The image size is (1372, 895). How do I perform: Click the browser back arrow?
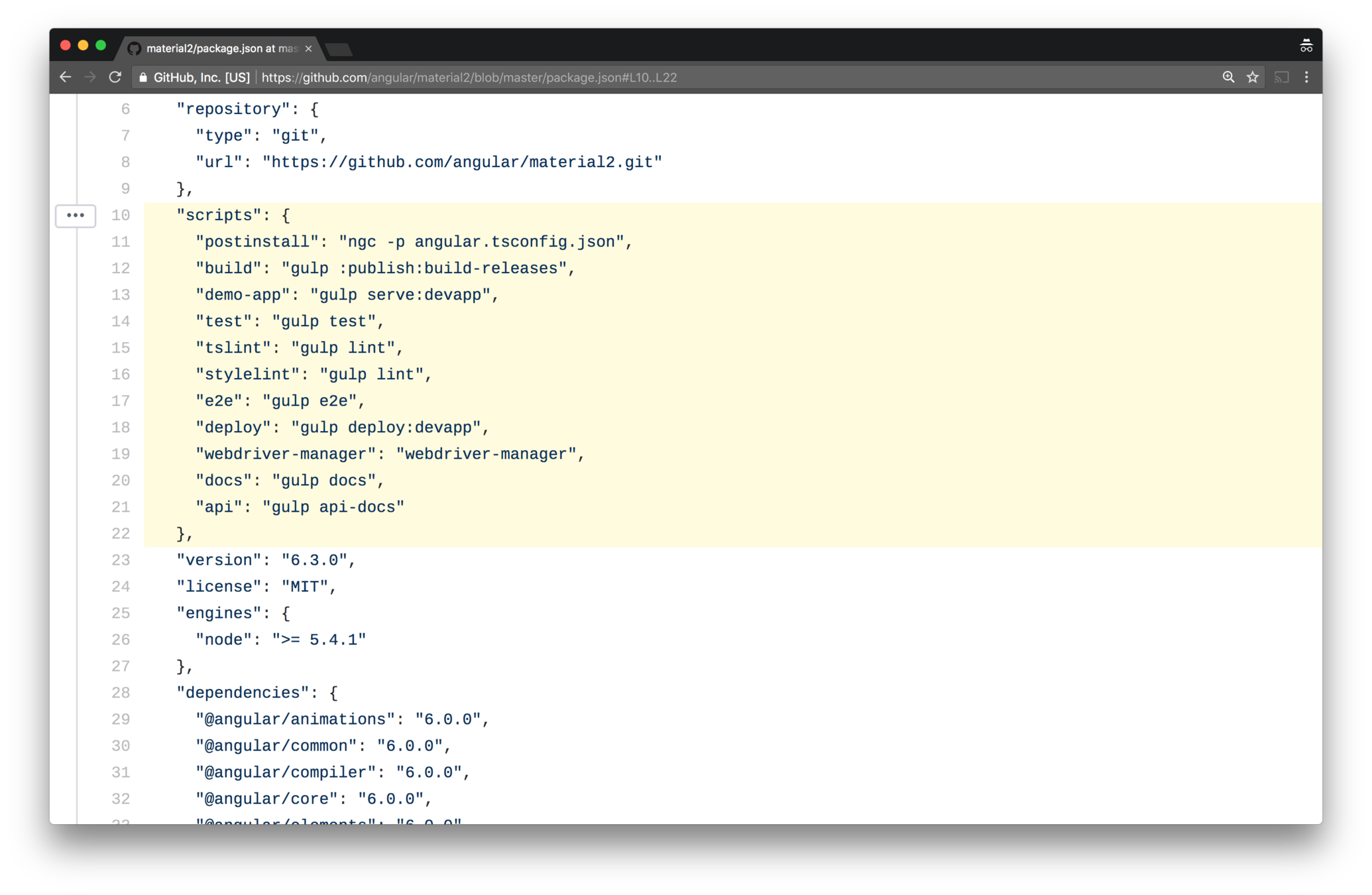[x=65, y=77]
